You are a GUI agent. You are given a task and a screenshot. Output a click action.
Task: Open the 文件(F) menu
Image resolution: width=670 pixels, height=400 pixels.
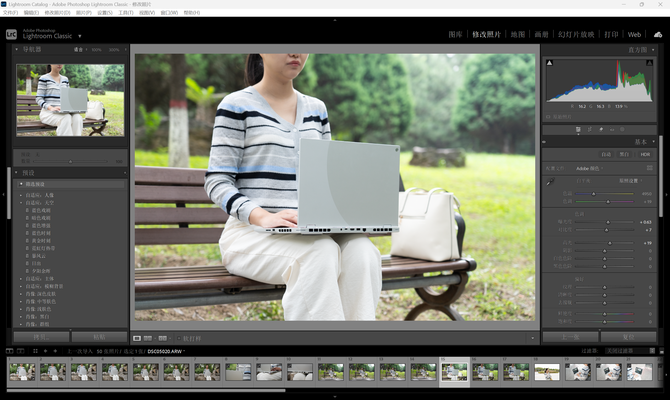point(11,13)
